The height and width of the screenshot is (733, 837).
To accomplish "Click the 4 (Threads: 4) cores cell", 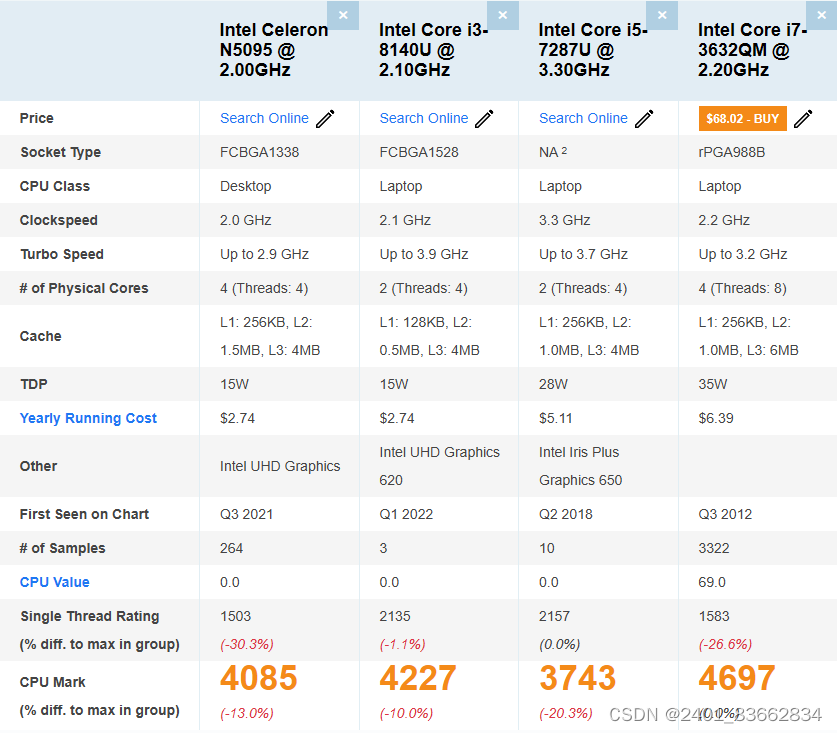I will pos(264,288).
